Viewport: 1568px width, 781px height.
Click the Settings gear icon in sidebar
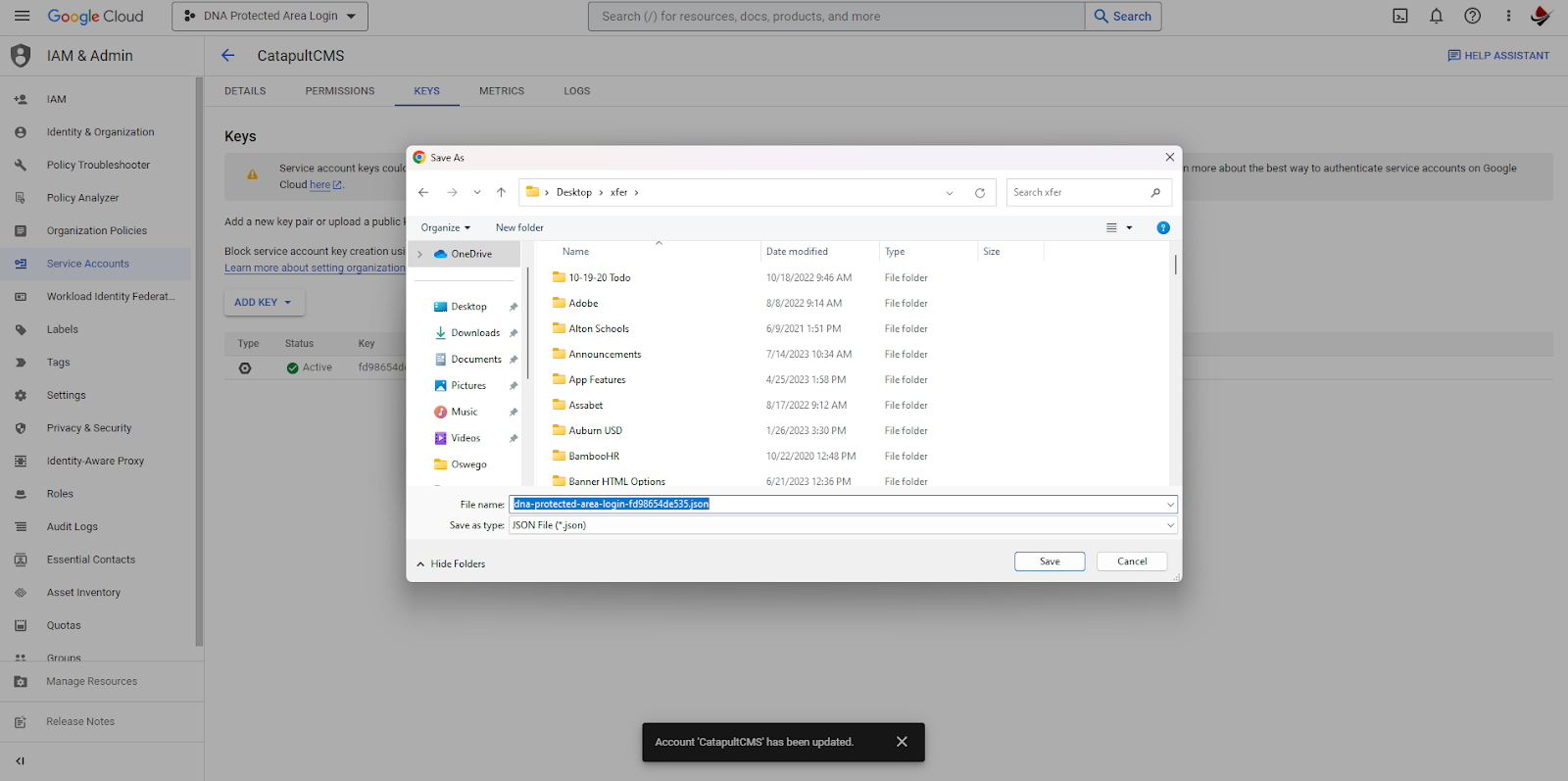[x=21, y=395]
